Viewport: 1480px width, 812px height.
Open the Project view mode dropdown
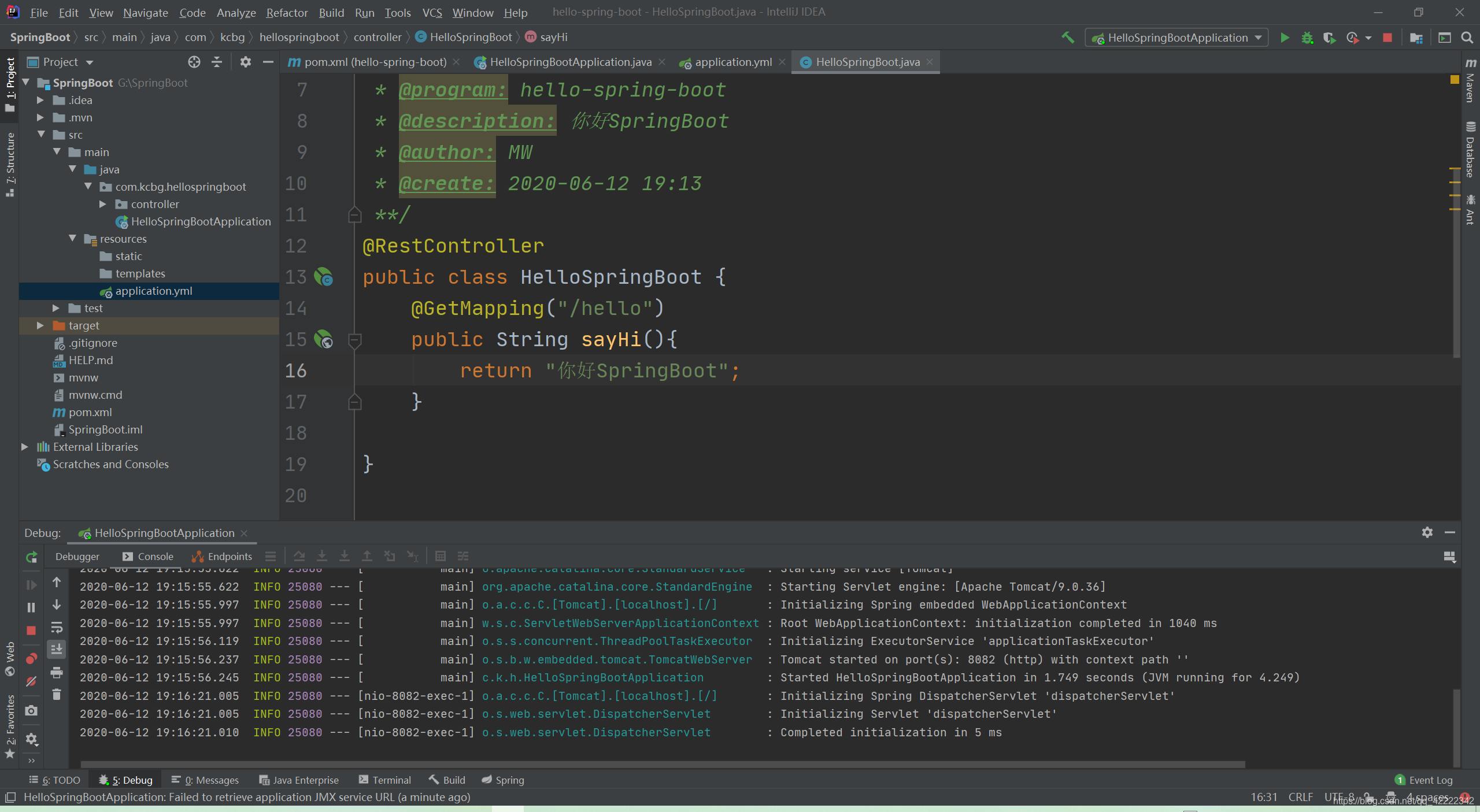coord(90,62)
